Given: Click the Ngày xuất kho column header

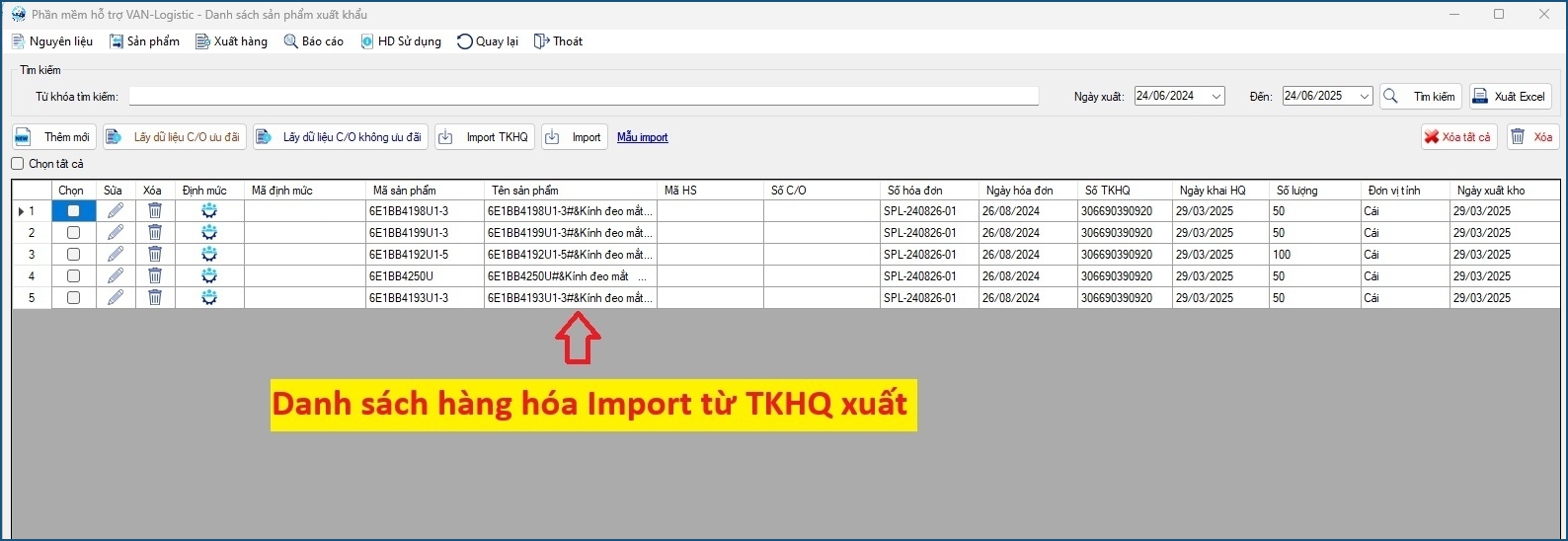Looking at the screenshot, I should click(x=1503, y=190).
